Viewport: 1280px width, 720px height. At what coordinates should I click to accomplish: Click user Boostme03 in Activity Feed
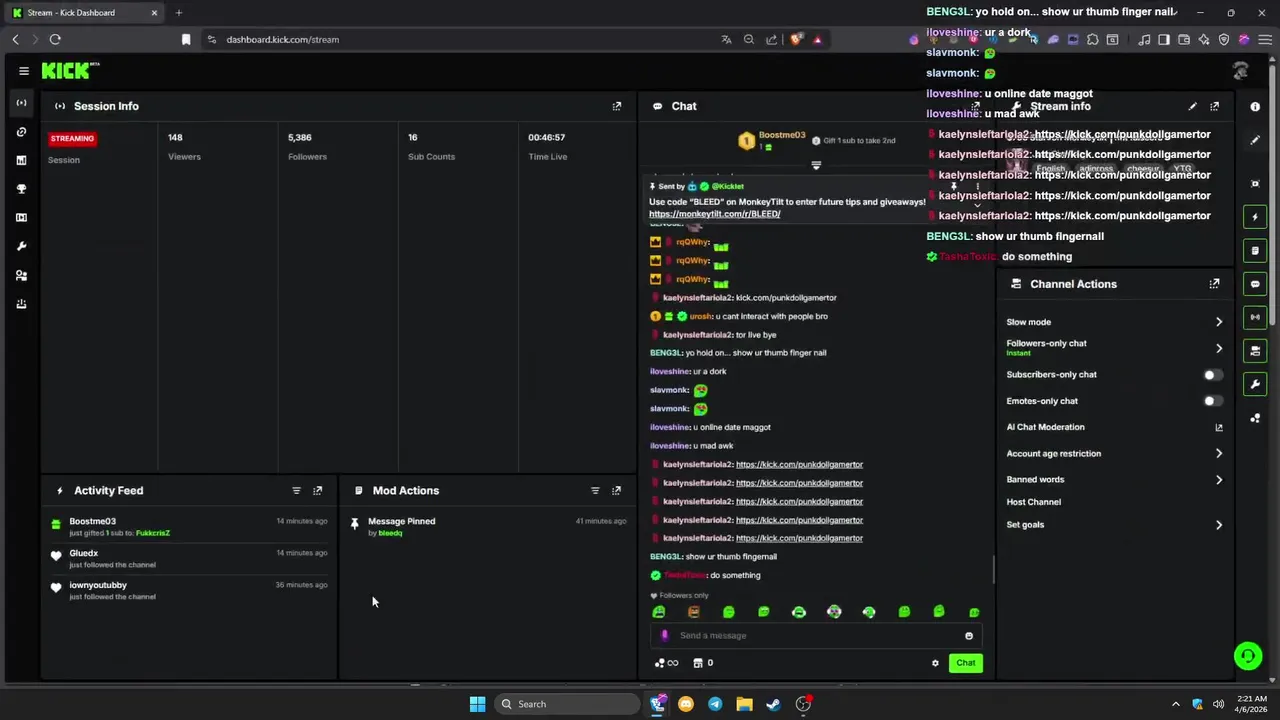pos(92,521)
